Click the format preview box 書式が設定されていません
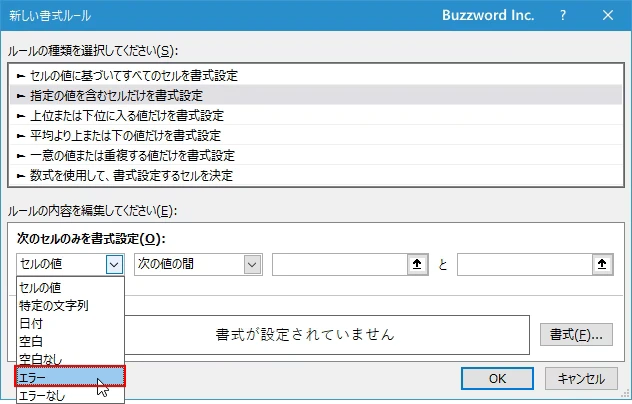Viewport: 632px width, 404px height. click(x=326, y=335)
